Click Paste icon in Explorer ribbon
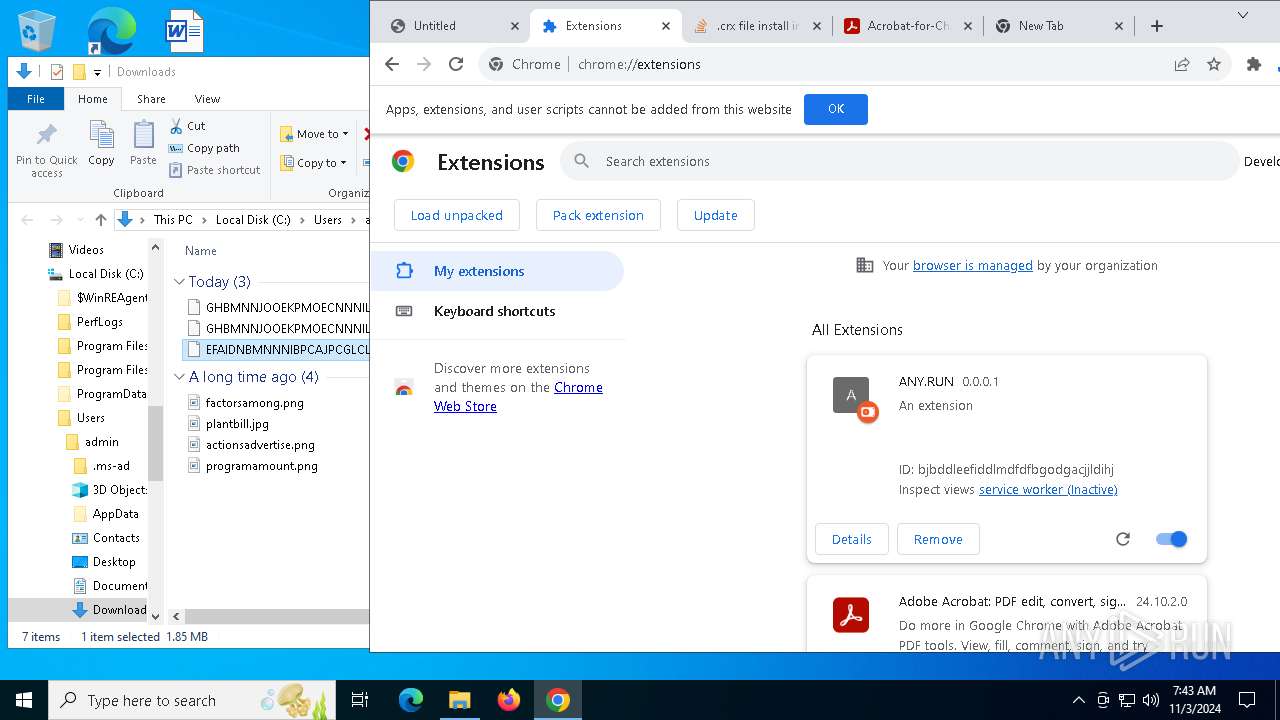The width and height of the screenshot is (1280, 720). pos(143,143)
